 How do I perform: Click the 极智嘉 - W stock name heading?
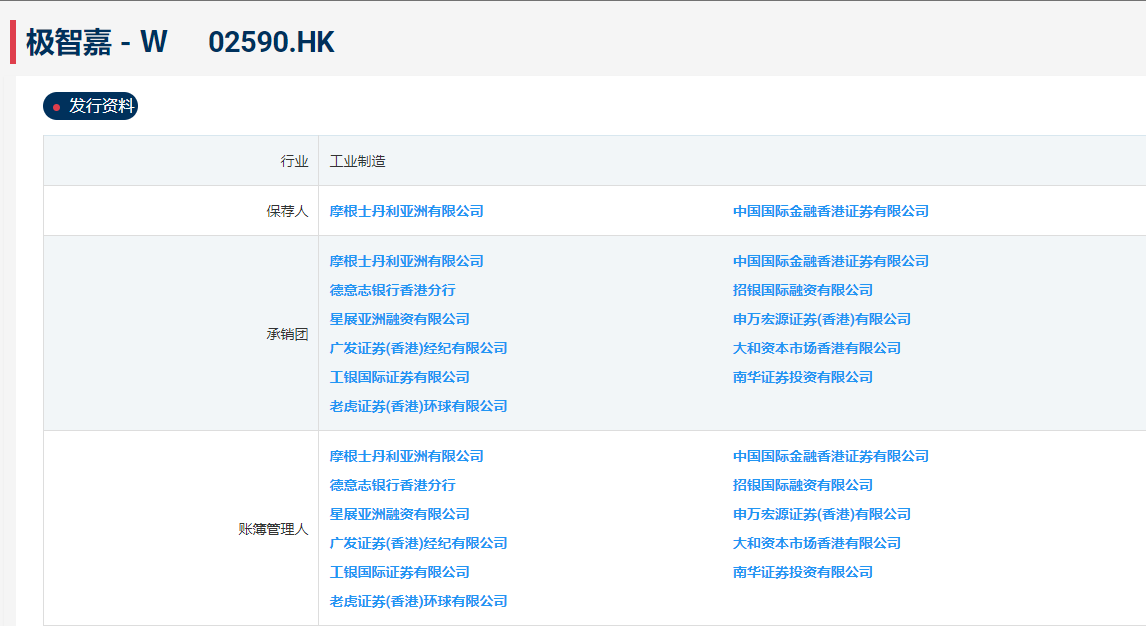pyautogui.click(x=96, y=42)
